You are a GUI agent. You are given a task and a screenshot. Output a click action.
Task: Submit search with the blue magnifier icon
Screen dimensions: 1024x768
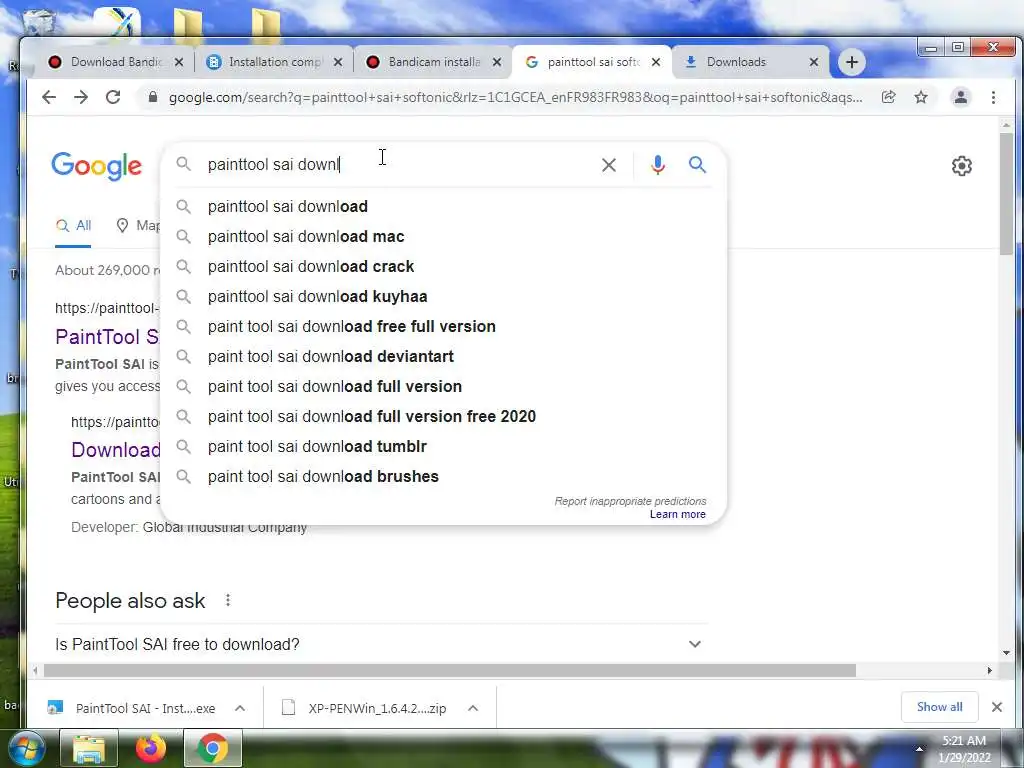coord(697,165)
